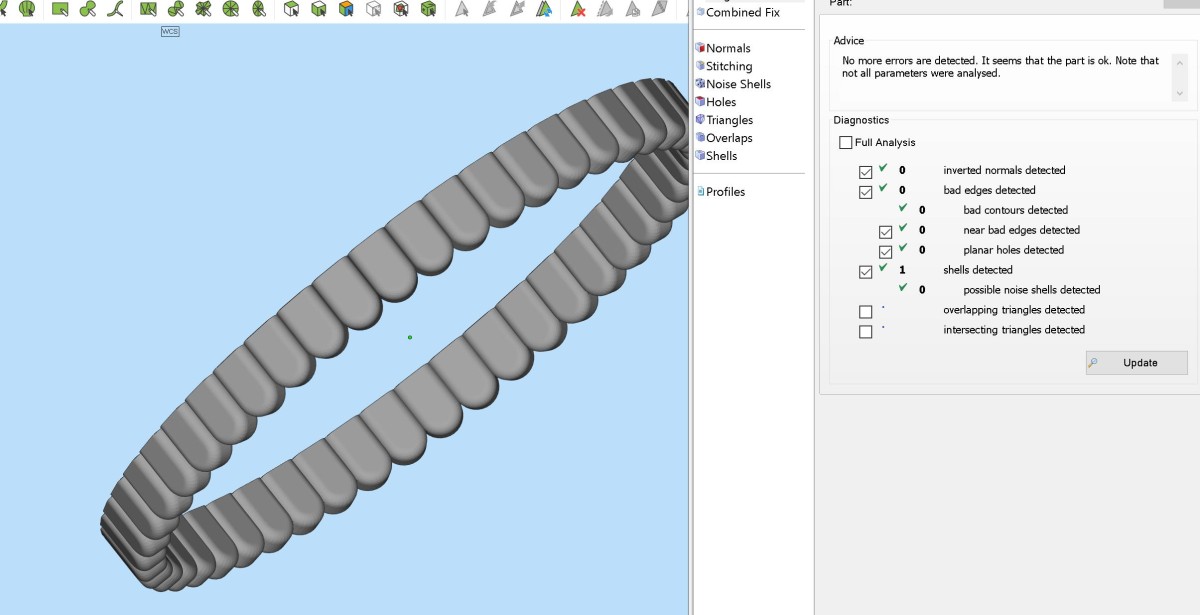Uncheck the inverted normals detected checkbox
Viewport: 1200px width, 615px height.
click(866, 171)
